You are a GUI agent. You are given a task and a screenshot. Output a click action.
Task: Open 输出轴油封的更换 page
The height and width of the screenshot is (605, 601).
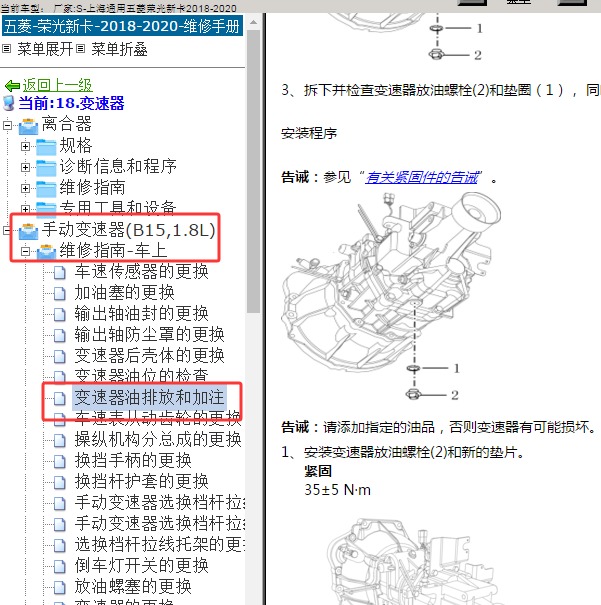(142, 313)
